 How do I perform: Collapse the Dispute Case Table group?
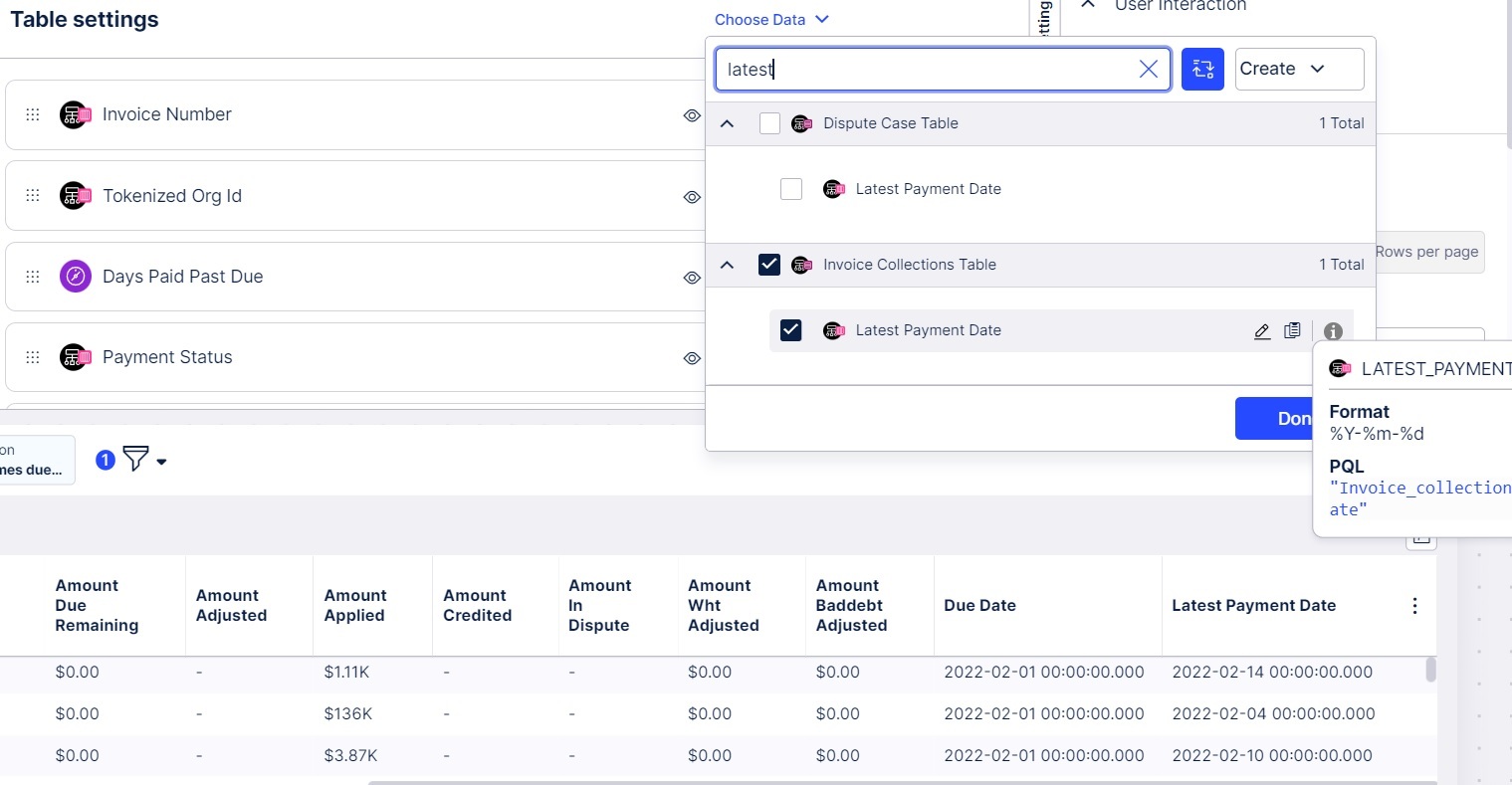click(727, 123)
